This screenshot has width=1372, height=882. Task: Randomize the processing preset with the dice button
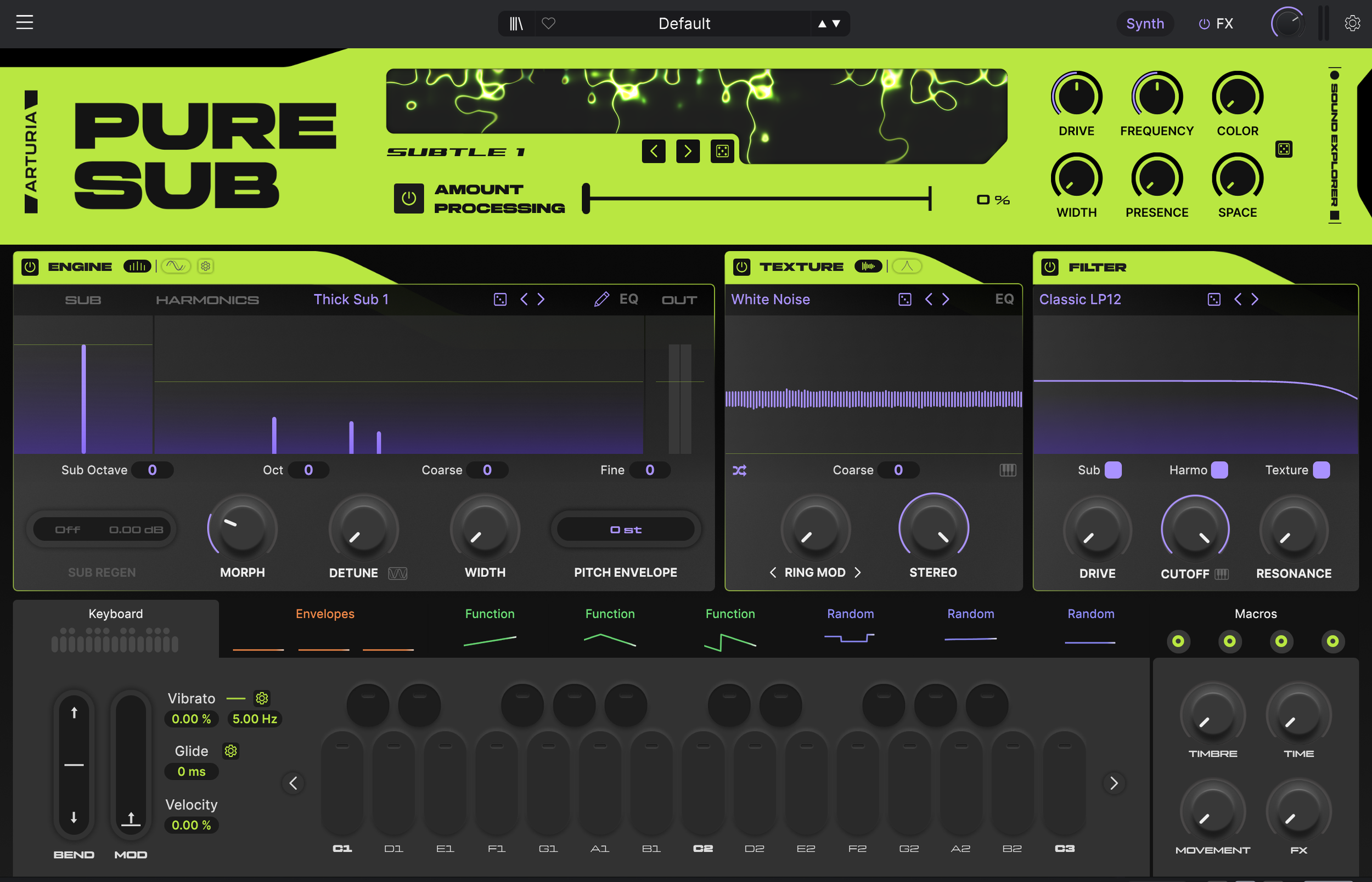[722, 151]
